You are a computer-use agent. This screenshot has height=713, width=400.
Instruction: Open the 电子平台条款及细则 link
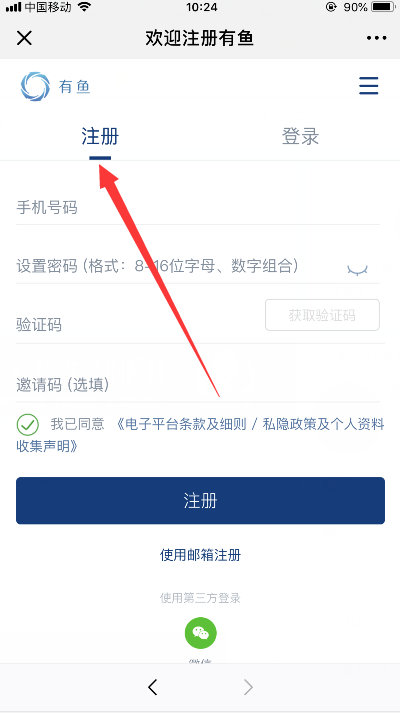click(182, 425)
